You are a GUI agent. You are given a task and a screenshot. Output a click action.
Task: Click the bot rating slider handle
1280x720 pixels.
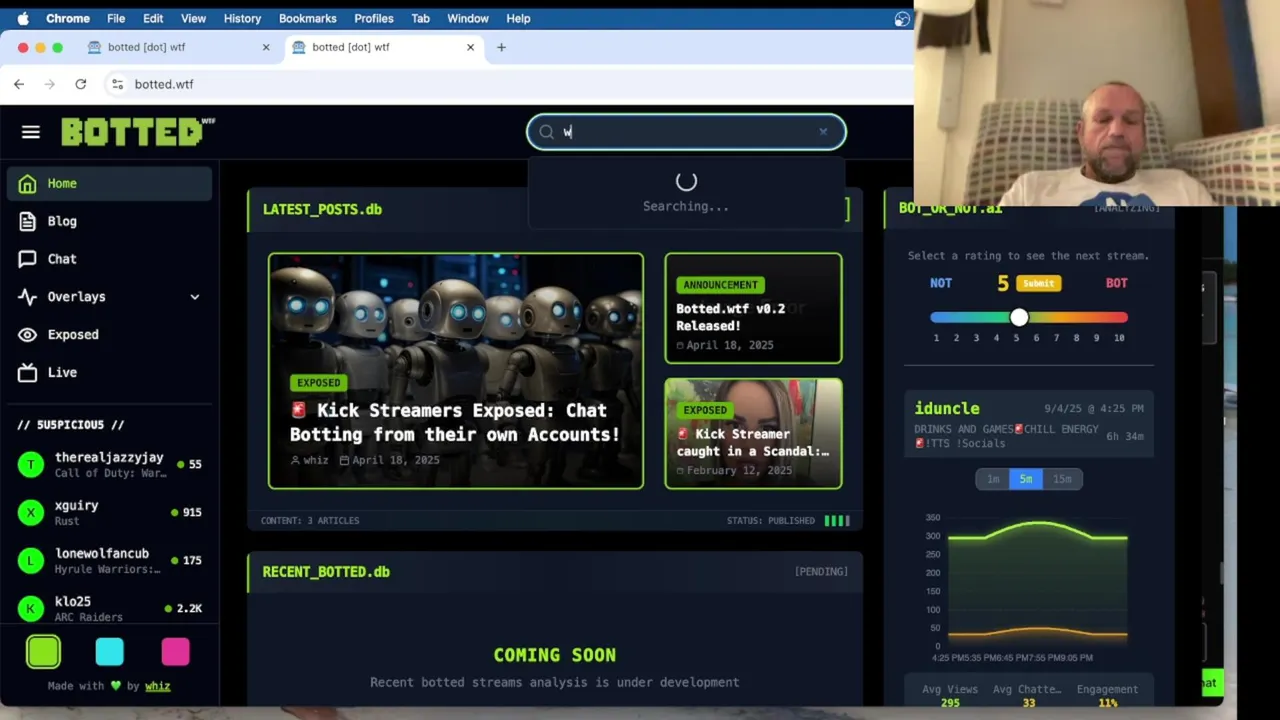1018,317
